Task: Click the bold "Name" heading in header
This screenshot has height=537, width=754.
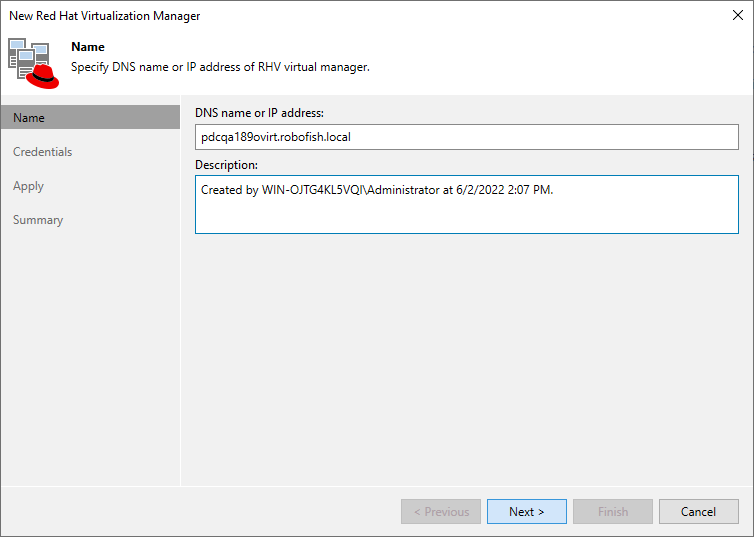Action: click(88, 47)
